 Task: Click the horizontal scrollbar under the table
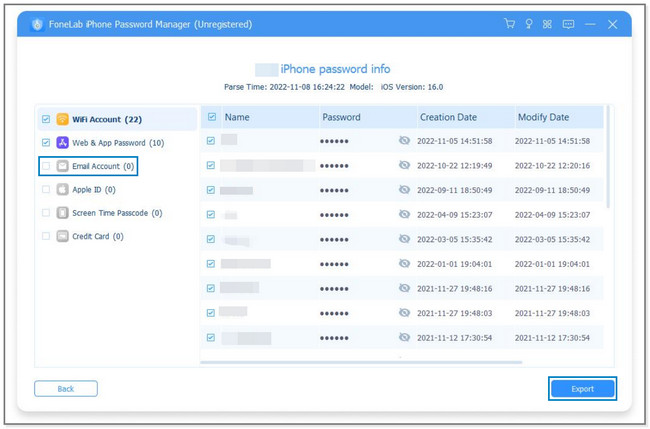[x=361, y=362]
